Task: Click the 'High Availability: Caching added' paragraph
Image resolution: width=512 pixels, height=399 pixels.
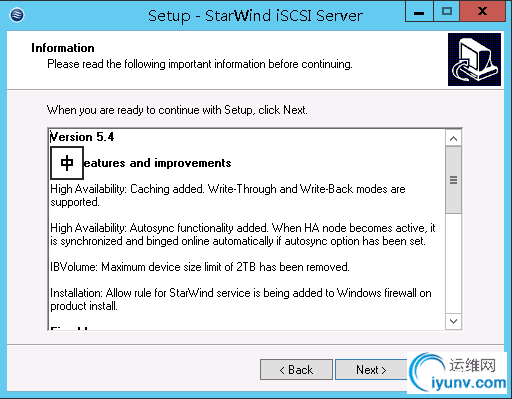Action: [228, 195]
